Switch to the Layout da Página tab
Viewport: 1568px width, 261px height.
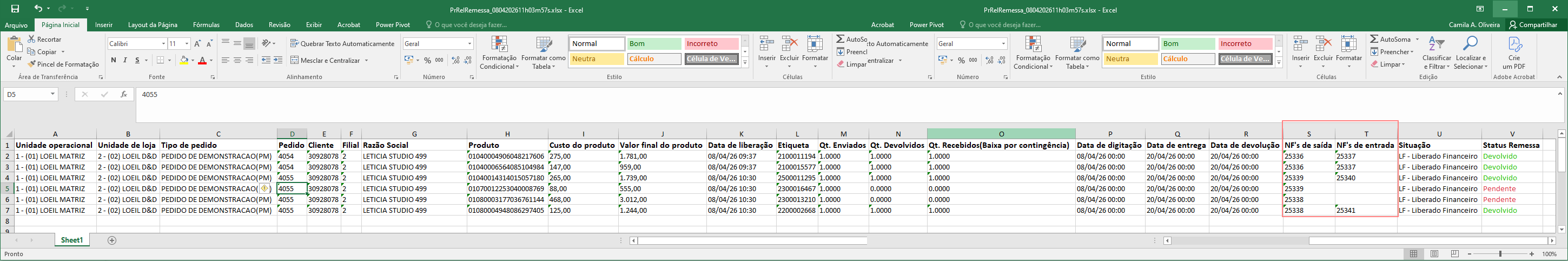tap(152, 25)
